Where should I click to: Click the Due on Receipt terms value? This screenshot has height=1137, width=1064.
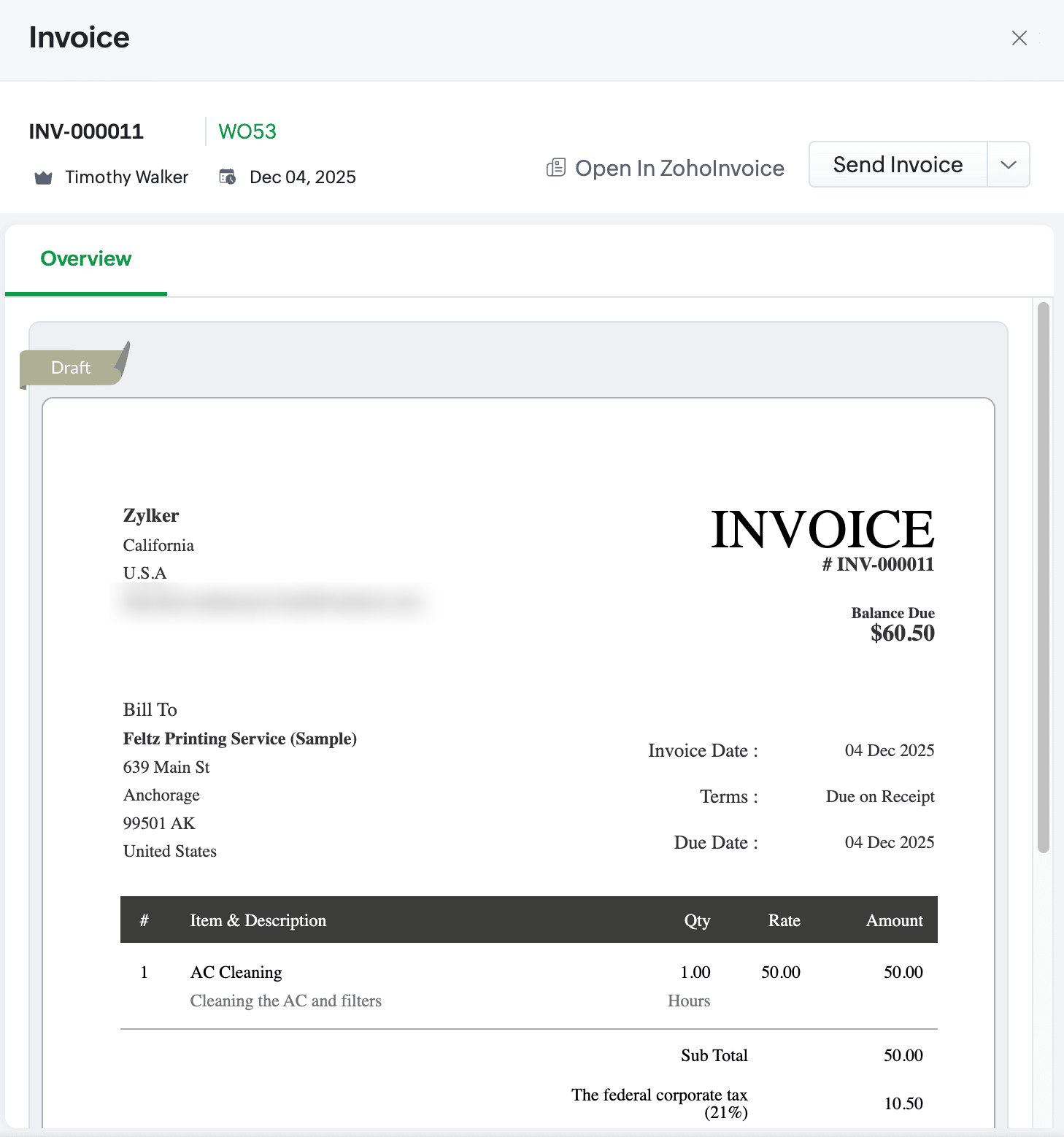[879, 796]
